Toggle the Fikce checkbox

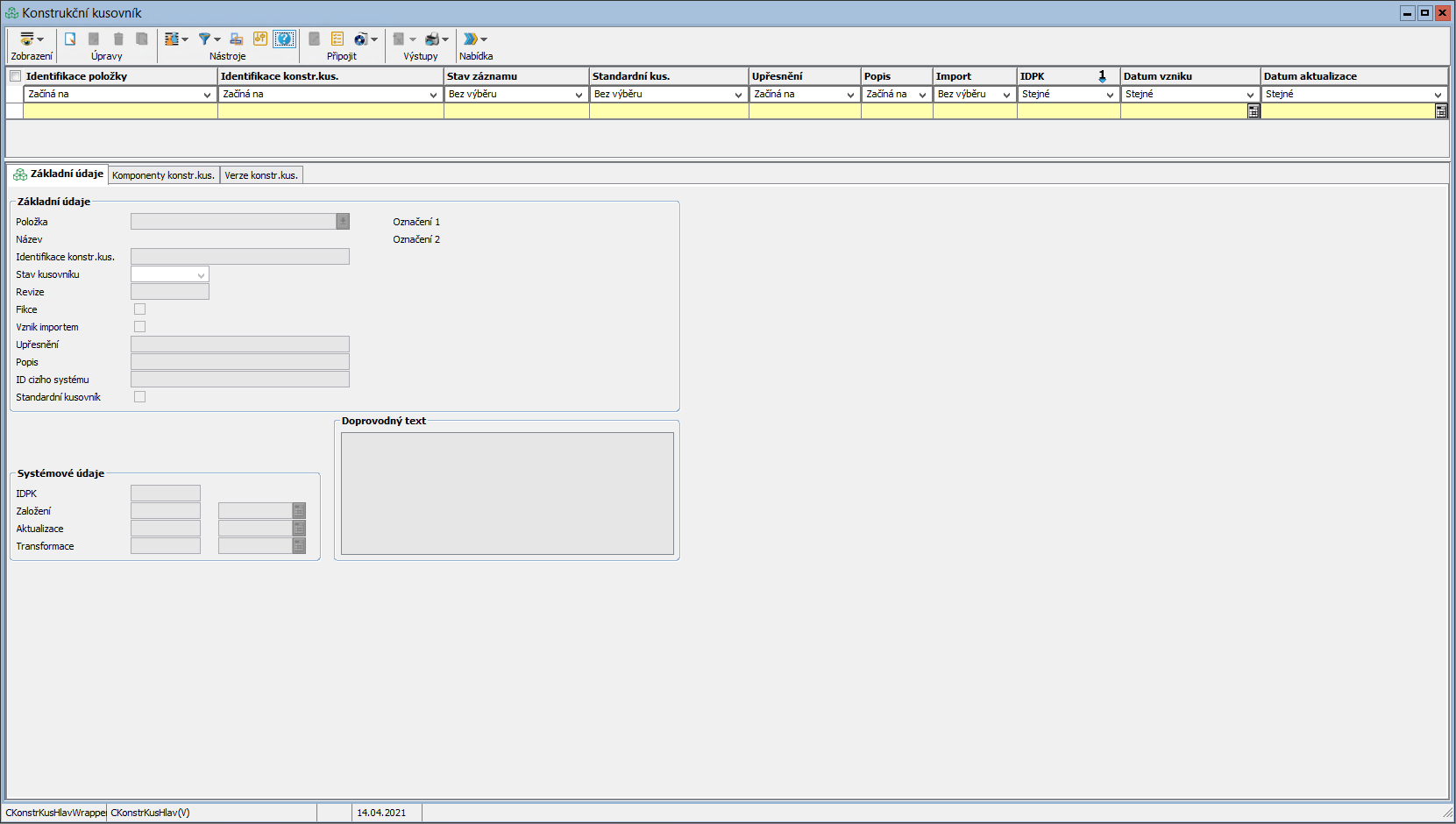tap(139, 309)
